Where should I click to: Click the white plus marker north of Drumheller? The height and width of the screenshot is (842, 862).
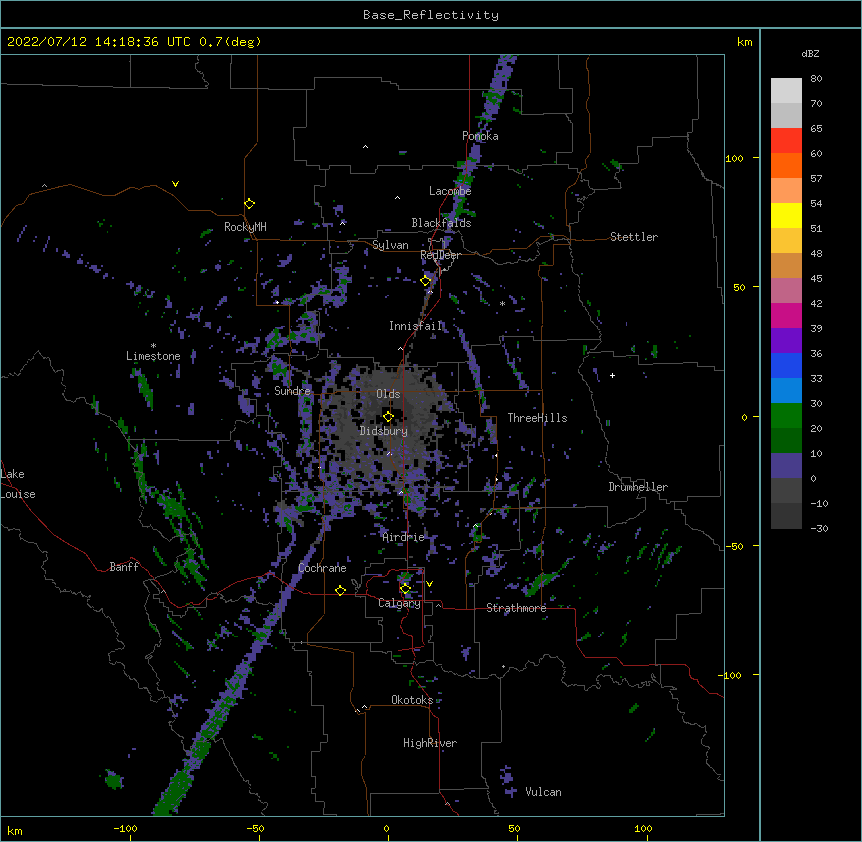tap(612, 375)
